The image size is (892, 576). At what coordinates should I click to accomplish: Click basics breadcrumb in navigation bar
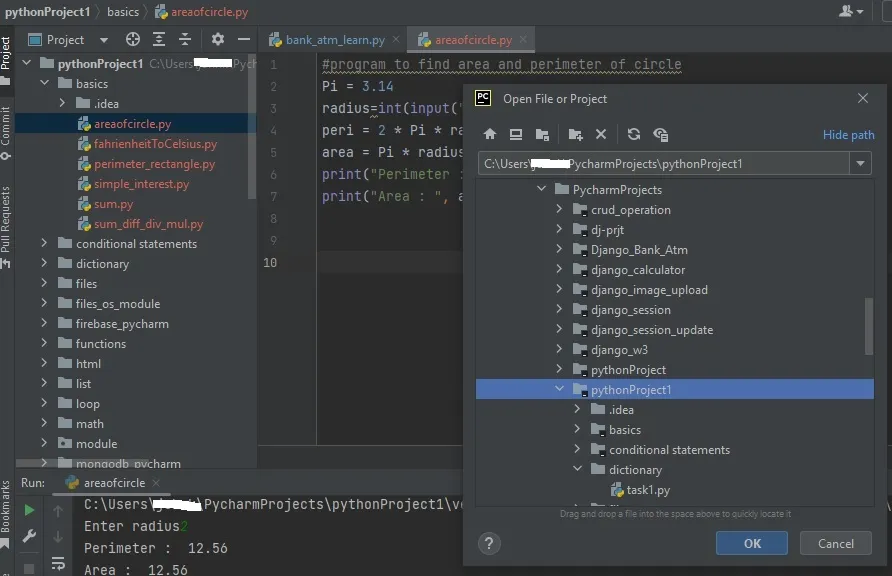tap(123, 11)
